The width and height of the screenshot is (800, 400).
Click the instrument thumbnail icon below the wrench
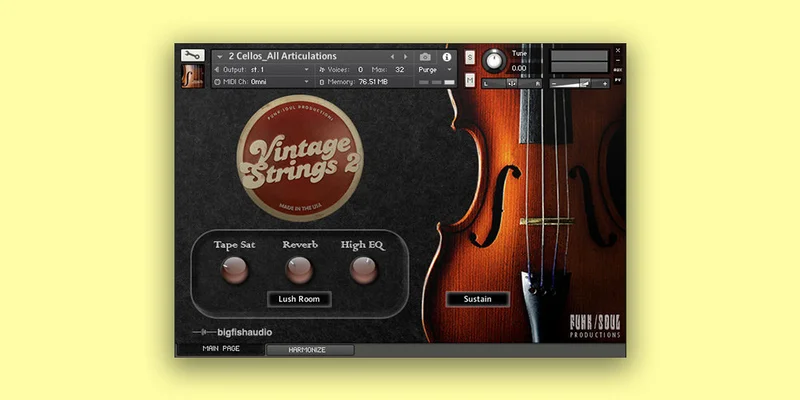coord(192,76)
